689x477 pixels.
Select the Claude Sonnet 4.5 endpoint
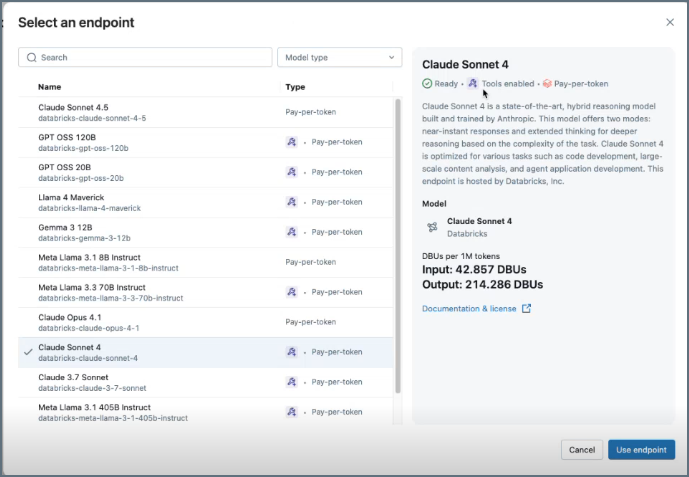206,112
